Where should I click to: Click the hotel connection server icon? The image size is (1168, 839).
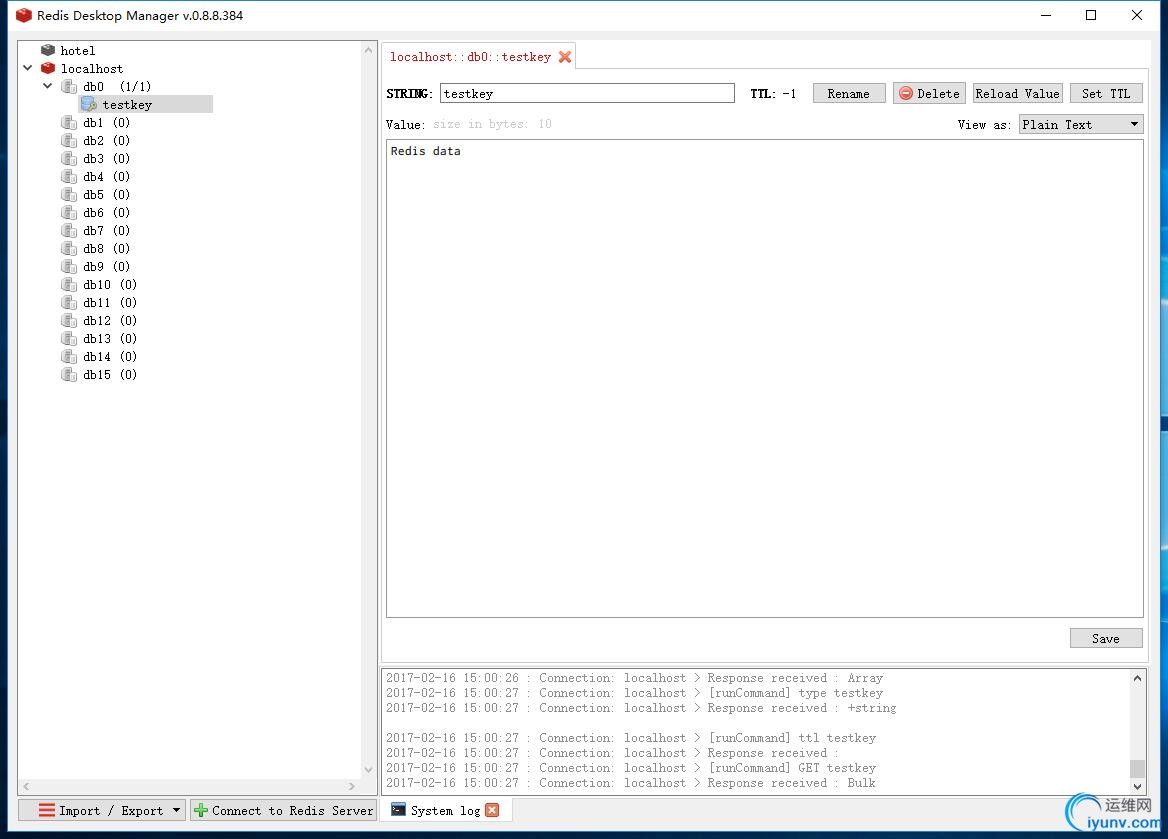(x=48, y=50)
